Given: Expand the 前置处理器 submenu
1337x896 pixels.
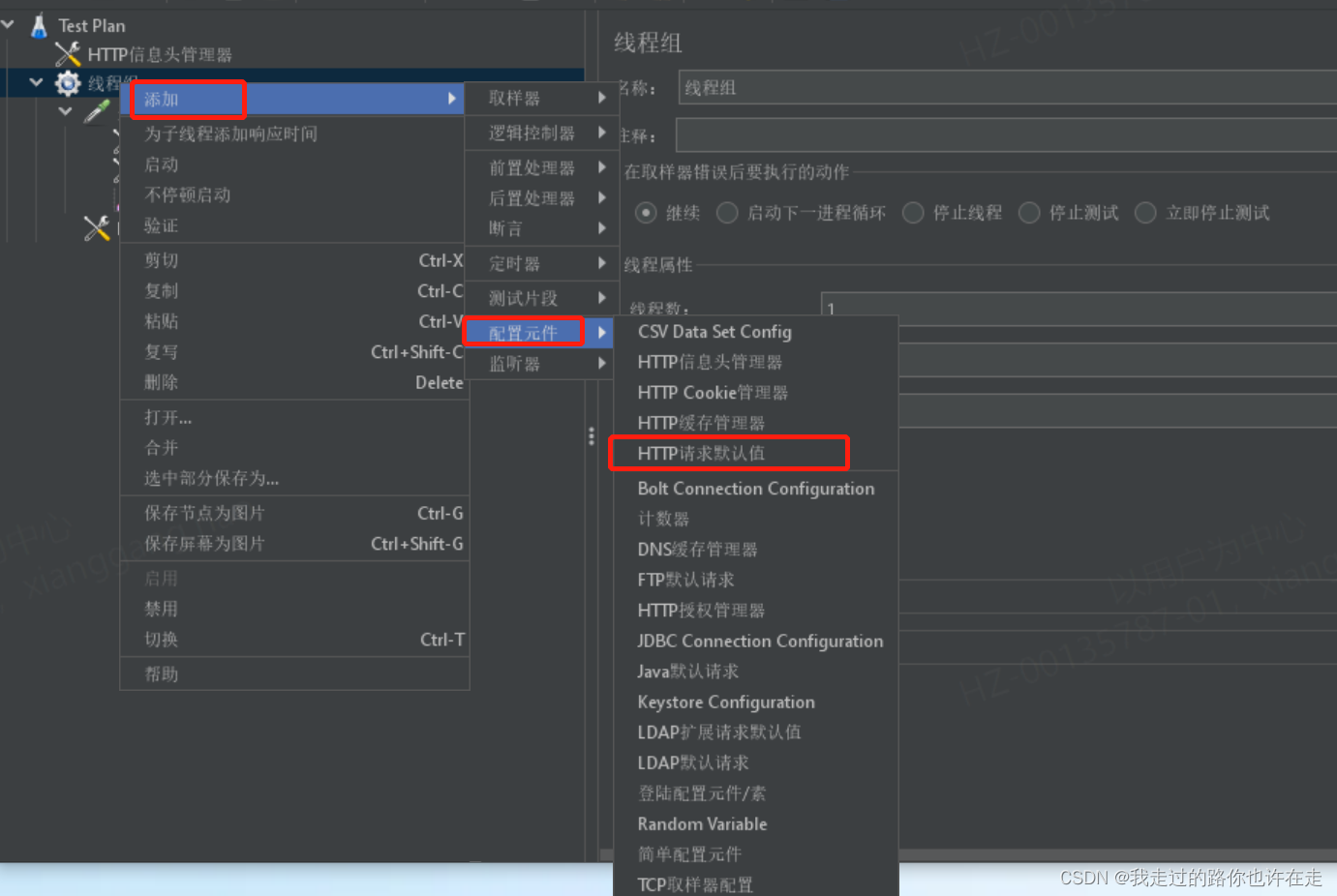Looking at the screenshot, I should 539,167.
